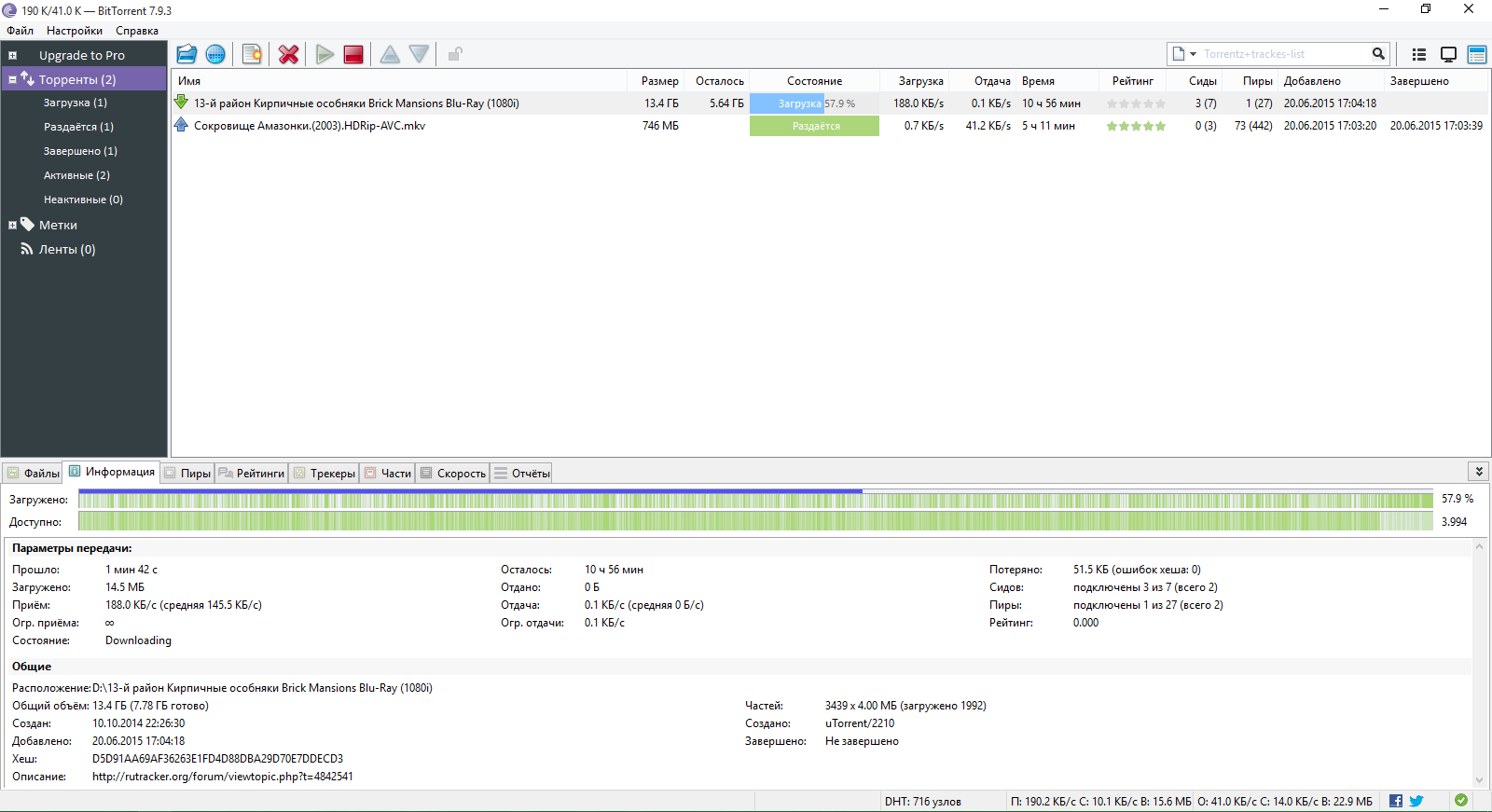Sort by Состояние column header
Screen dimensions: 1492x812
[x=814, y=81]
